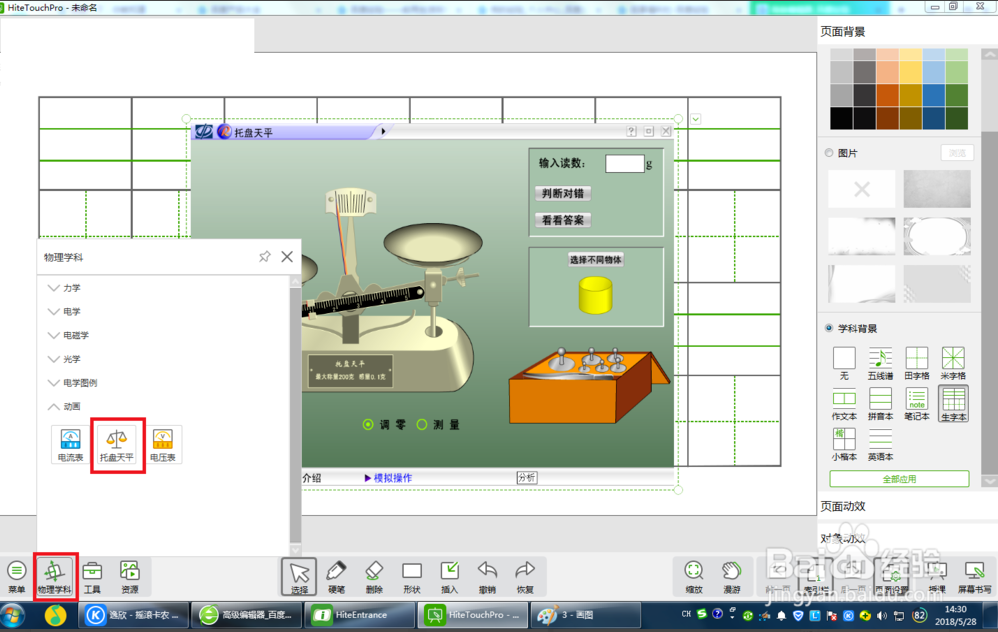The height and width of the screenshot is (632, 998).
Task: Click the 输入读数 reading input field
Action: click(624, 164)
